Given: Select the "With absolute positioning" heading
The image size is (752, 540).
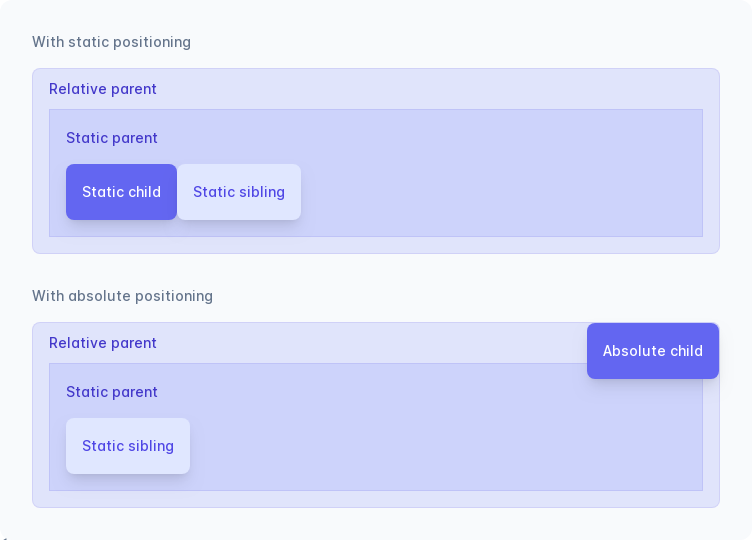Looking at the screenshot, I should pos(122,296).
